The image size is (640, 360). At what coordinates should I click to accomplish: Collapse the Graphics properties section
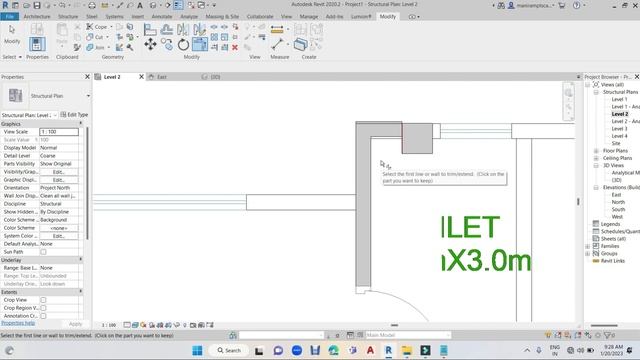coord(80,123)
